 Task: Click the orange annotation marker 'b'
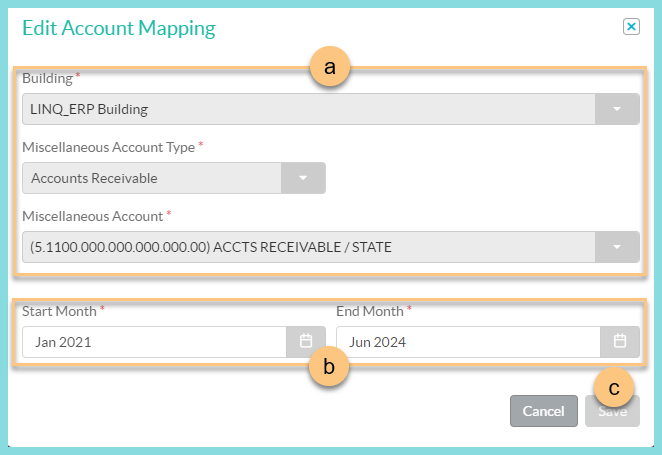click(x=330, y=367)
